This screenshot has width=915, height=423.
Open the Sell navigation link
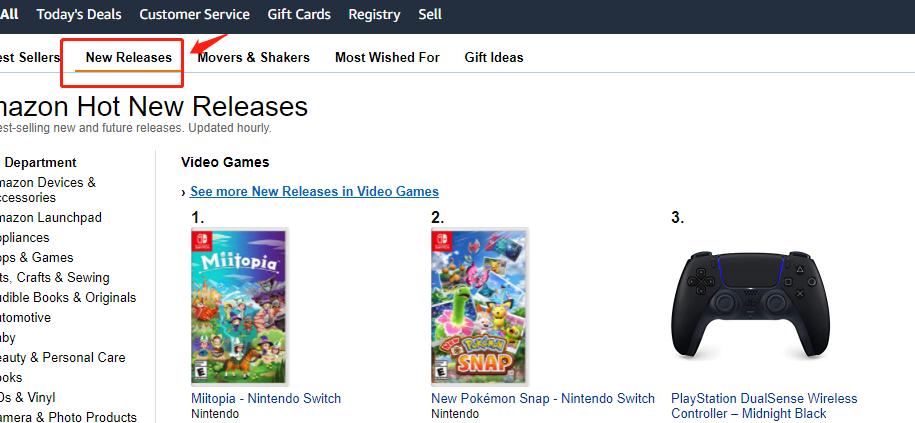[430, 15]
